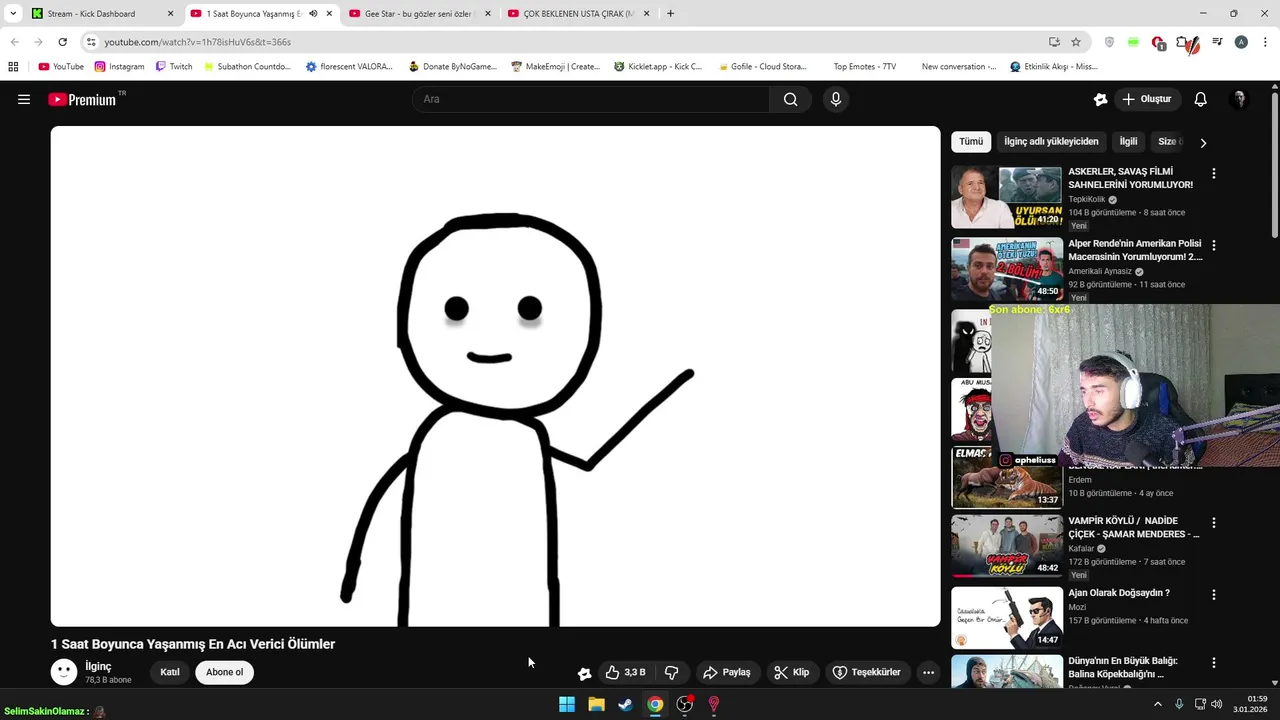
Task: Open the İlginç channel name link
Action: [x=98, y=666]
